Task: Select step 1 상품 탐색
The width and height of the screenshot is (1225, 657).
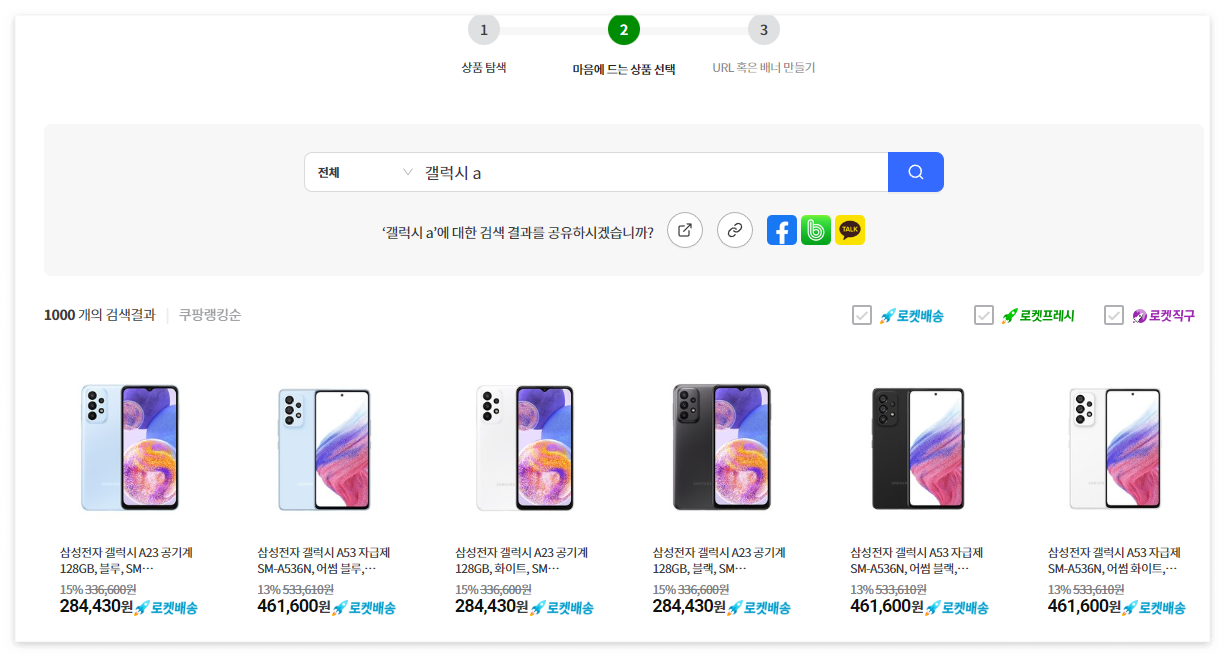Action: tap(483, 30)
